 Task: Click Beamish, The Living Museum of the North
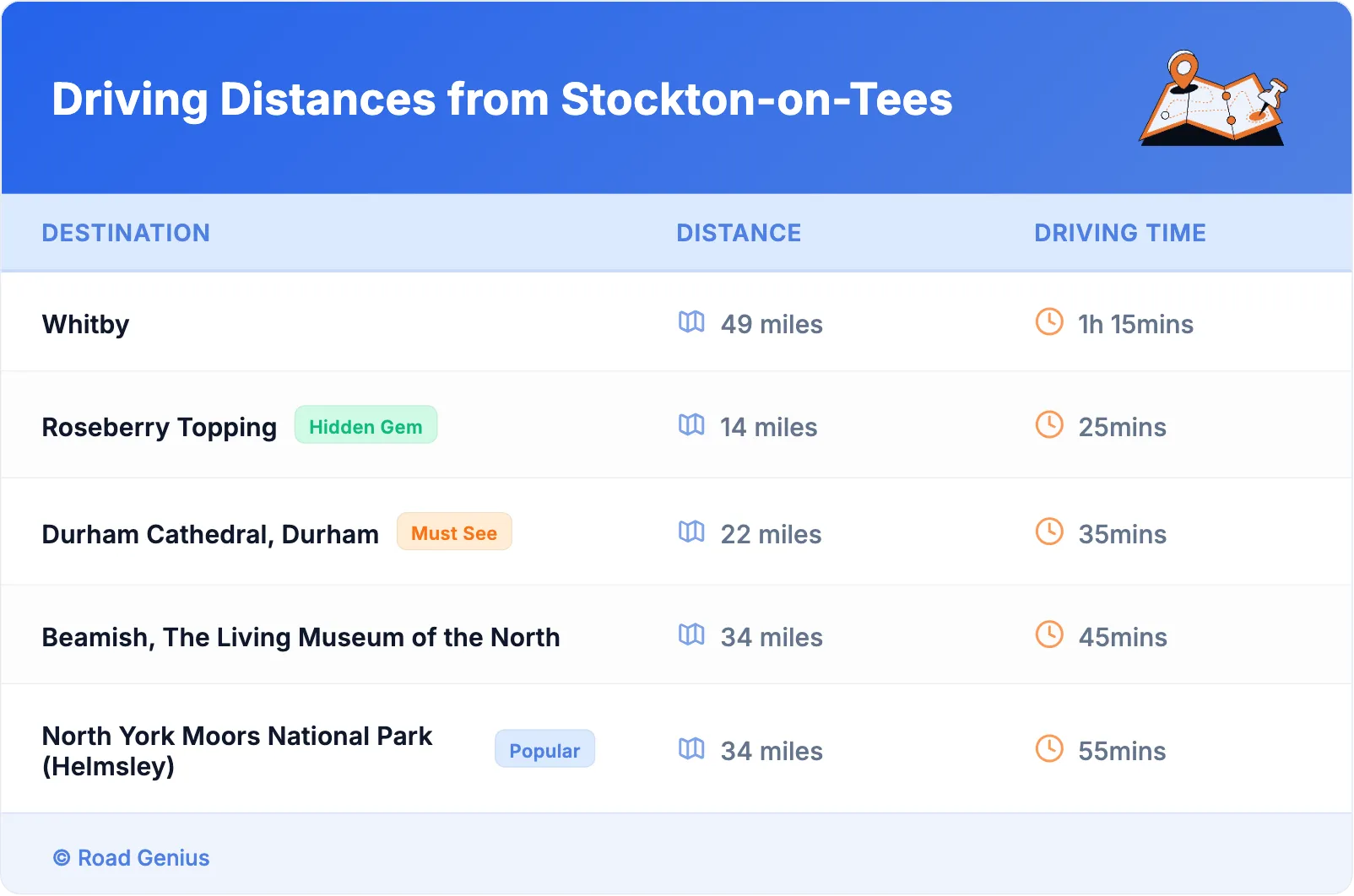[301, 638]
